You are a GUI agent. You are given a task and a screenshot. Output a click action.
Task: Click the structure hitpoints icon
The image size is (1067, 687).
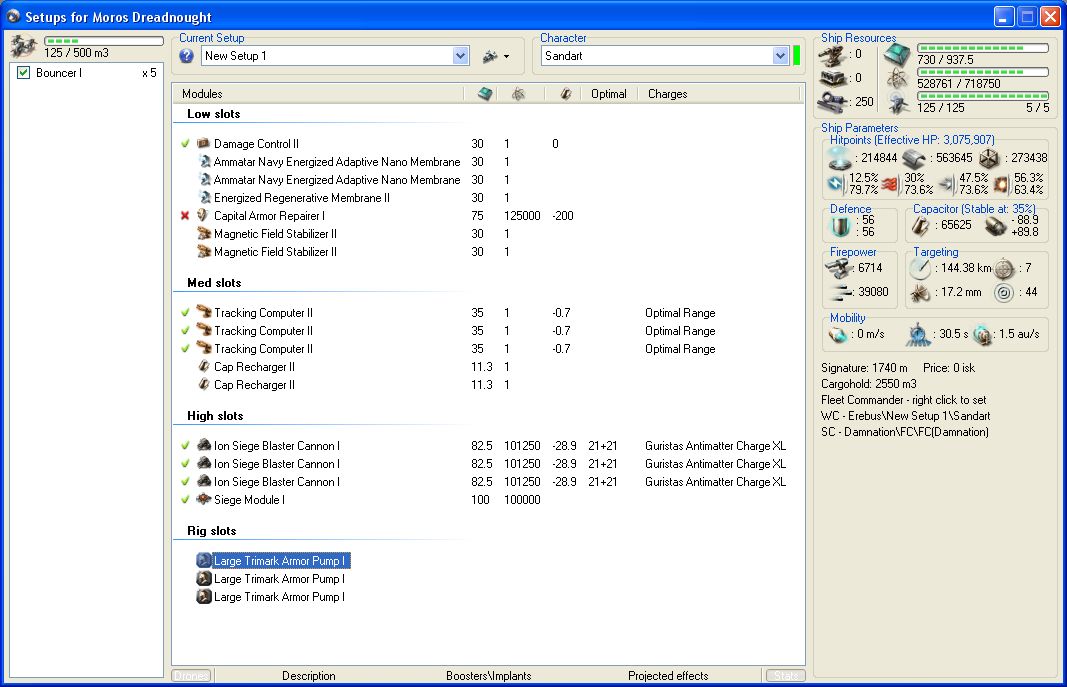[989, 158]
